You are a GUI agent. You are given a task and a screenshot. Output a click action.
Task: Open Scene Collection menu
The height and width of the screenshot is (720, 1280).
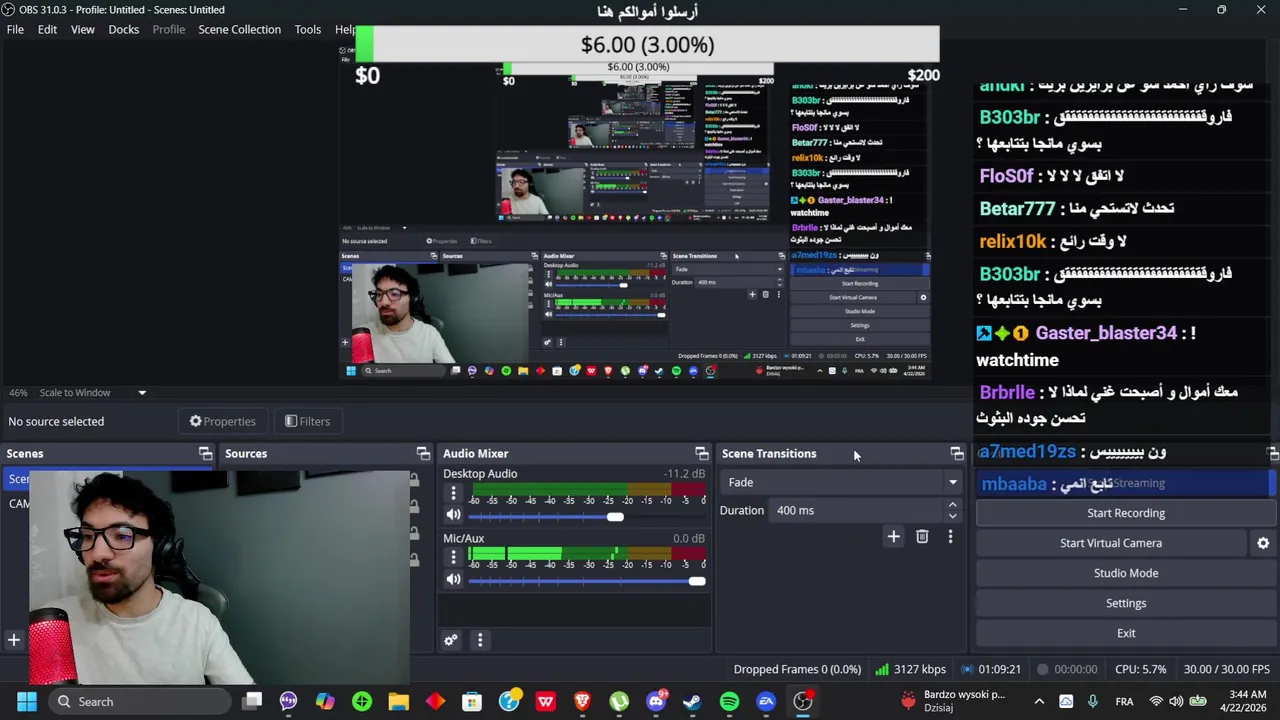(x=239, y=29)
